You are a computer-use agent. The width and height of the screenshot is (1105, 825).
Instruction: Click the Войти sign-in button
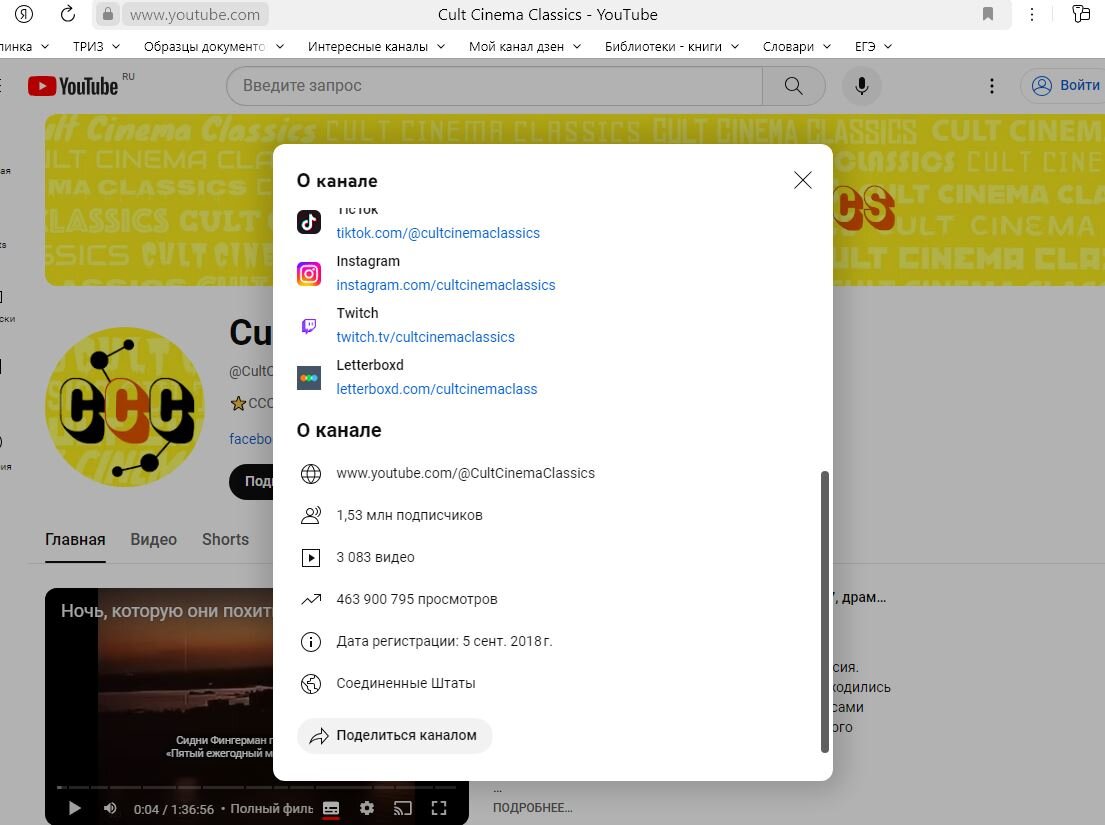pyautogui.click(x=1064, y=86)
